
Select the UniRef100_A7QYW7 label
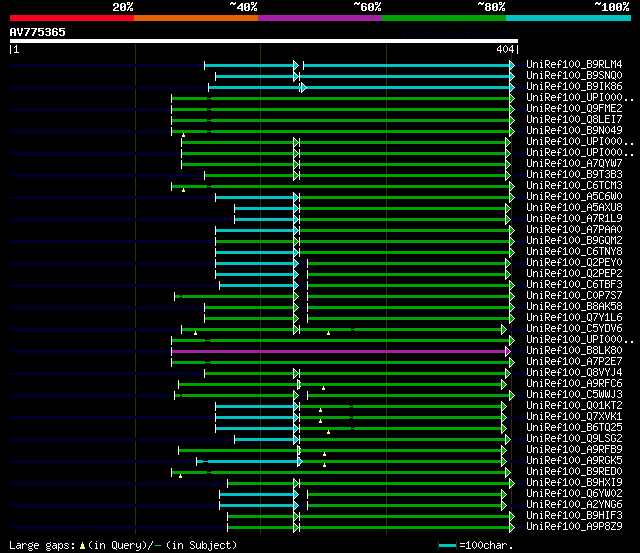click(574, 164)
